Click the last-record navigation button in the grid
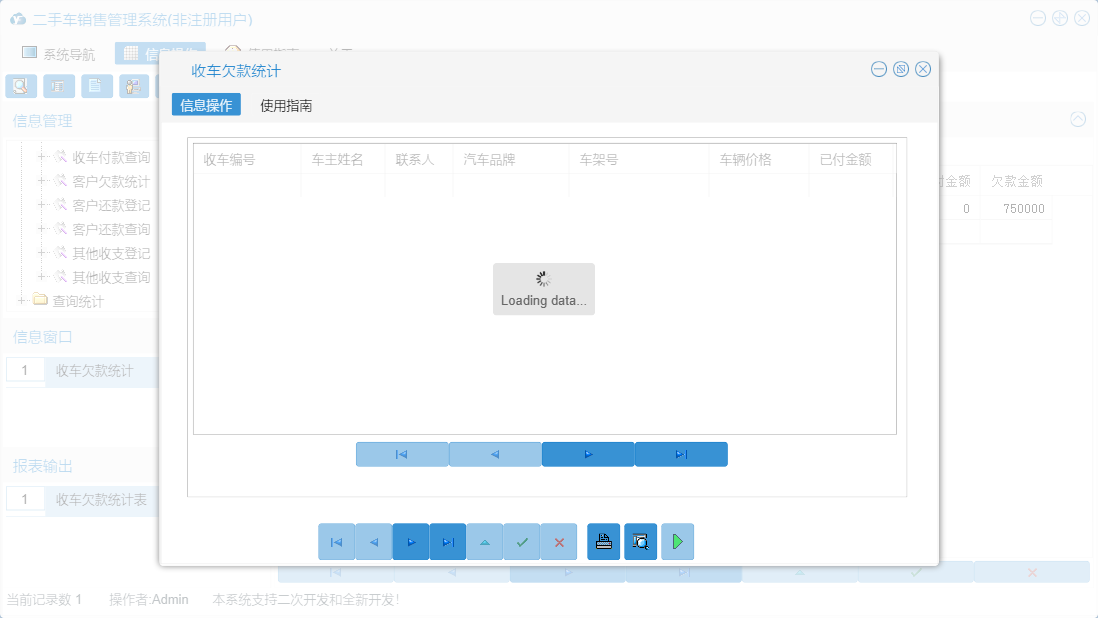The height and width of the screenshot is (618, 1098). (681, 454)
